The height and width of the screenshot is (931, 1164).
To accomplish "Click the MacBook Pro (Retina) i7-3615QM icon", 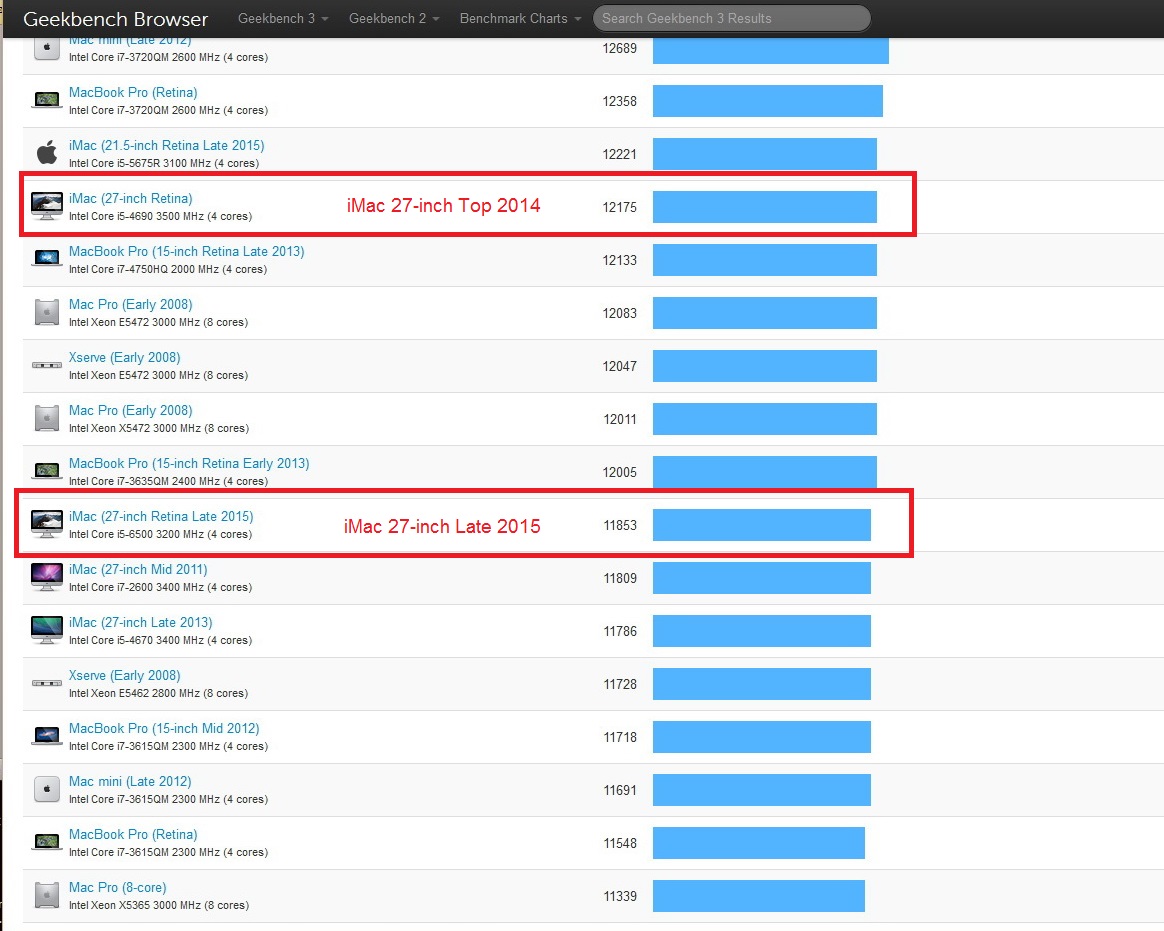I will pos(47,842).
